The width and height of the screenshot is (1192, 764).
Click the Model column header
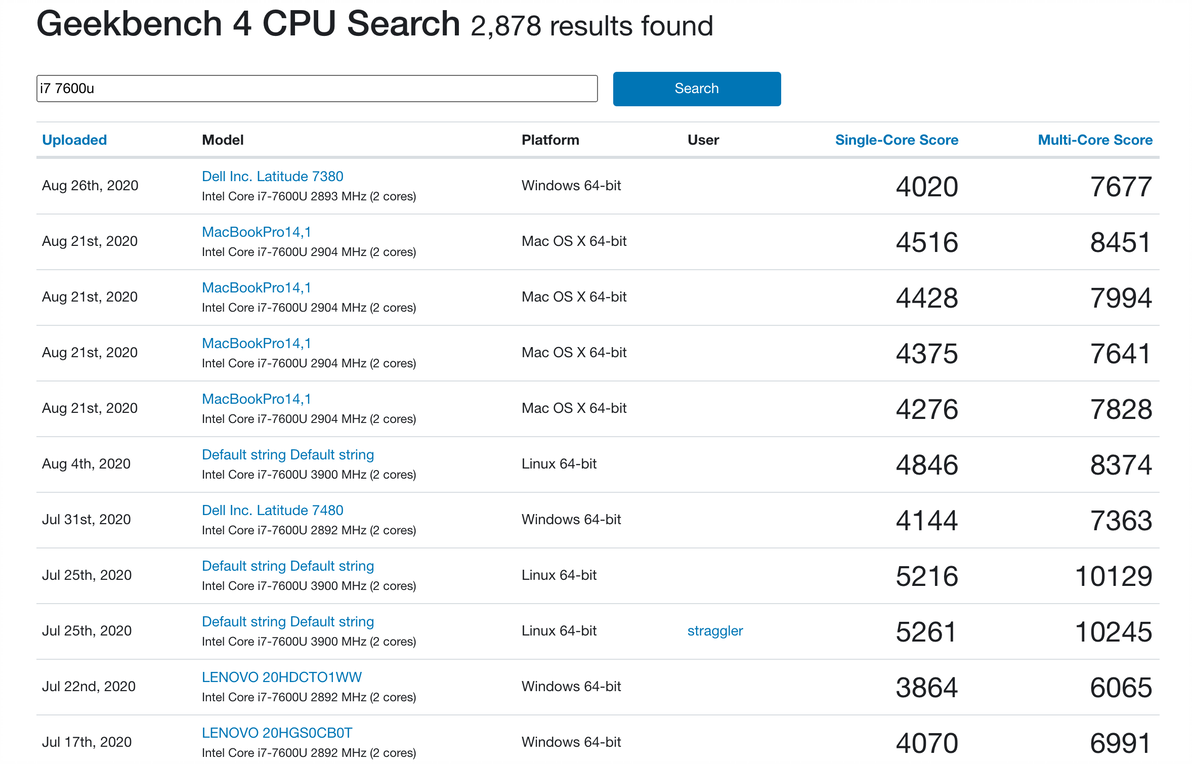pos(222,140)
